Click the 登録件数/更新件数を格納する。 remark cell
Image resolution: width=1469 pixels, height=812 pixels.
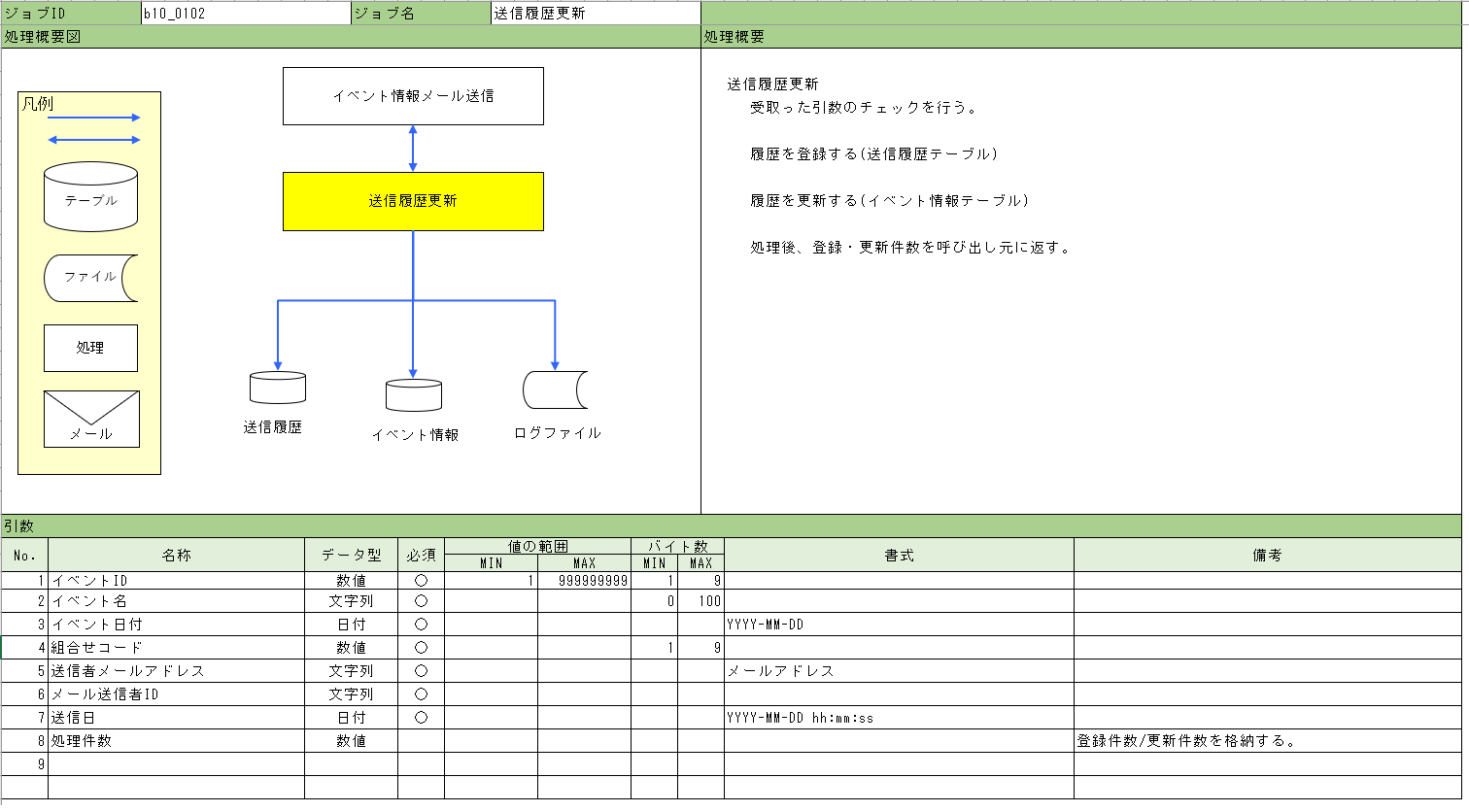(x=1268, y=741)
